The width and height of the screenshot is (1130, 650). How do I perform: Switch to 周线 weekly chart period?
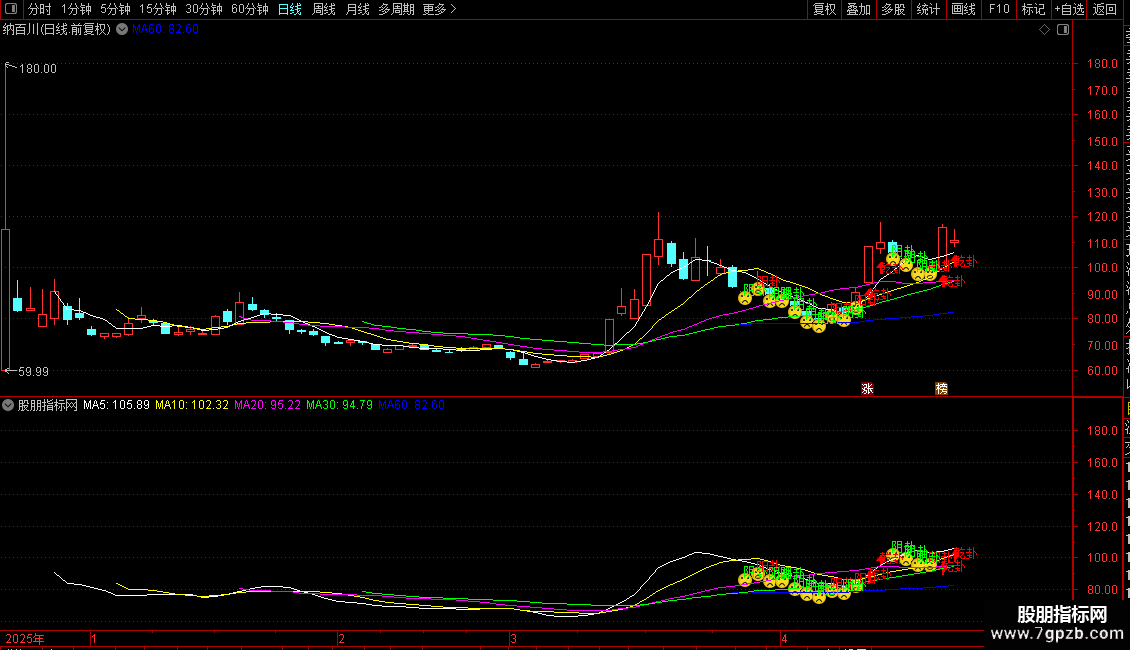324,9
